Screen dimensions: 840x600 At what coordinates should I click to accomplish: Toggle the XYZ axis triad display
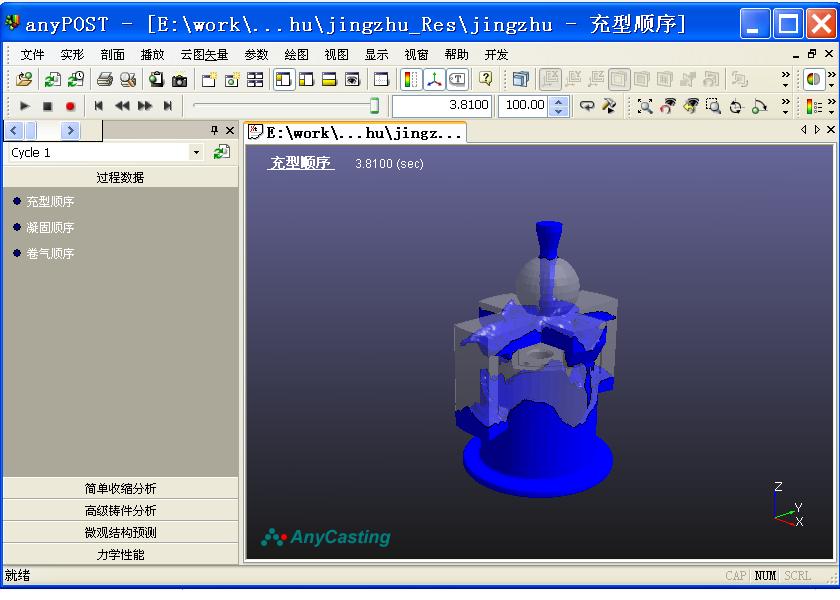pyautogui.click(x=434, y=80)
